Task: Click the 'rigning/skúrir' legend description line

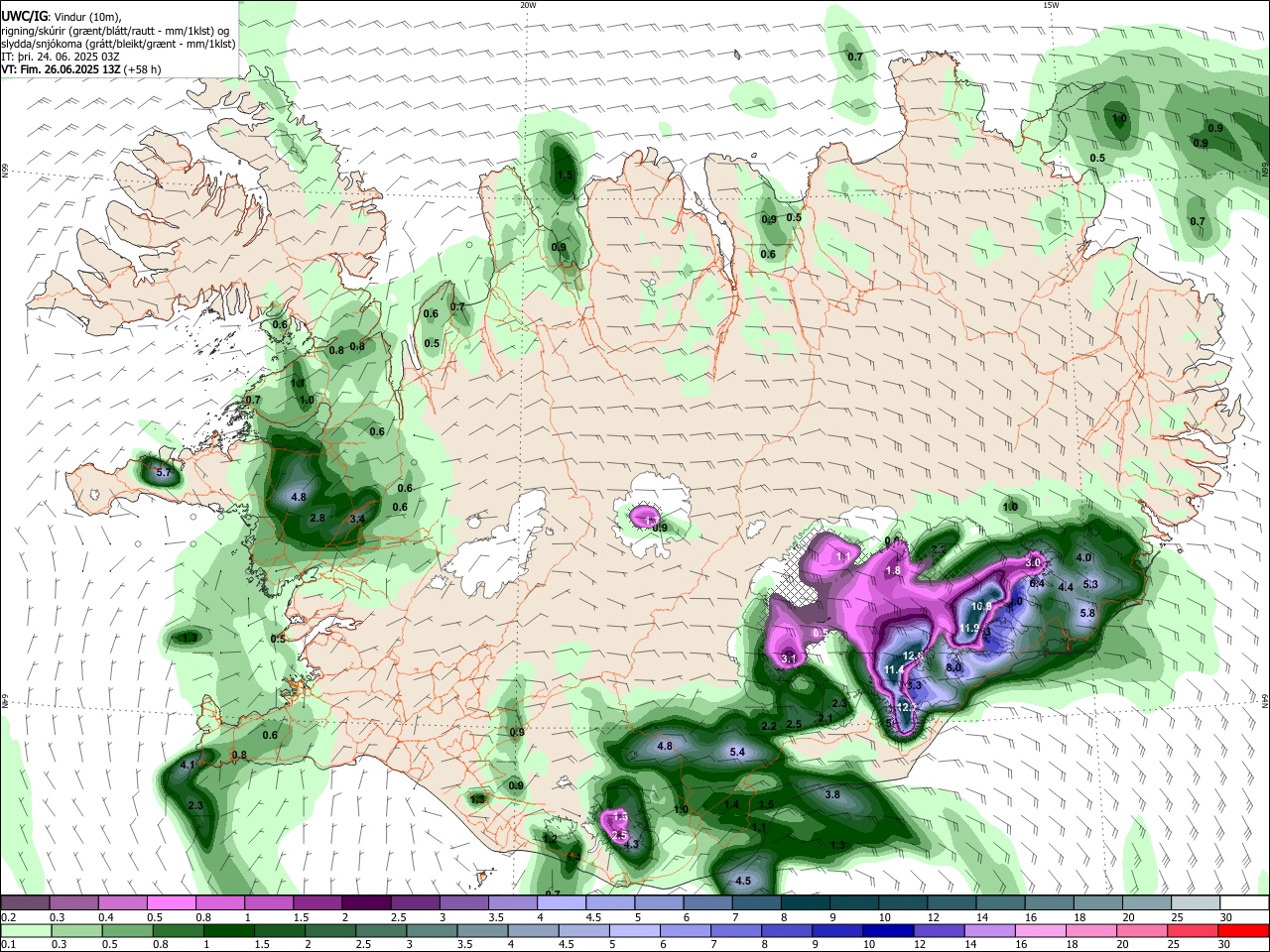Action: pos(115,30)
